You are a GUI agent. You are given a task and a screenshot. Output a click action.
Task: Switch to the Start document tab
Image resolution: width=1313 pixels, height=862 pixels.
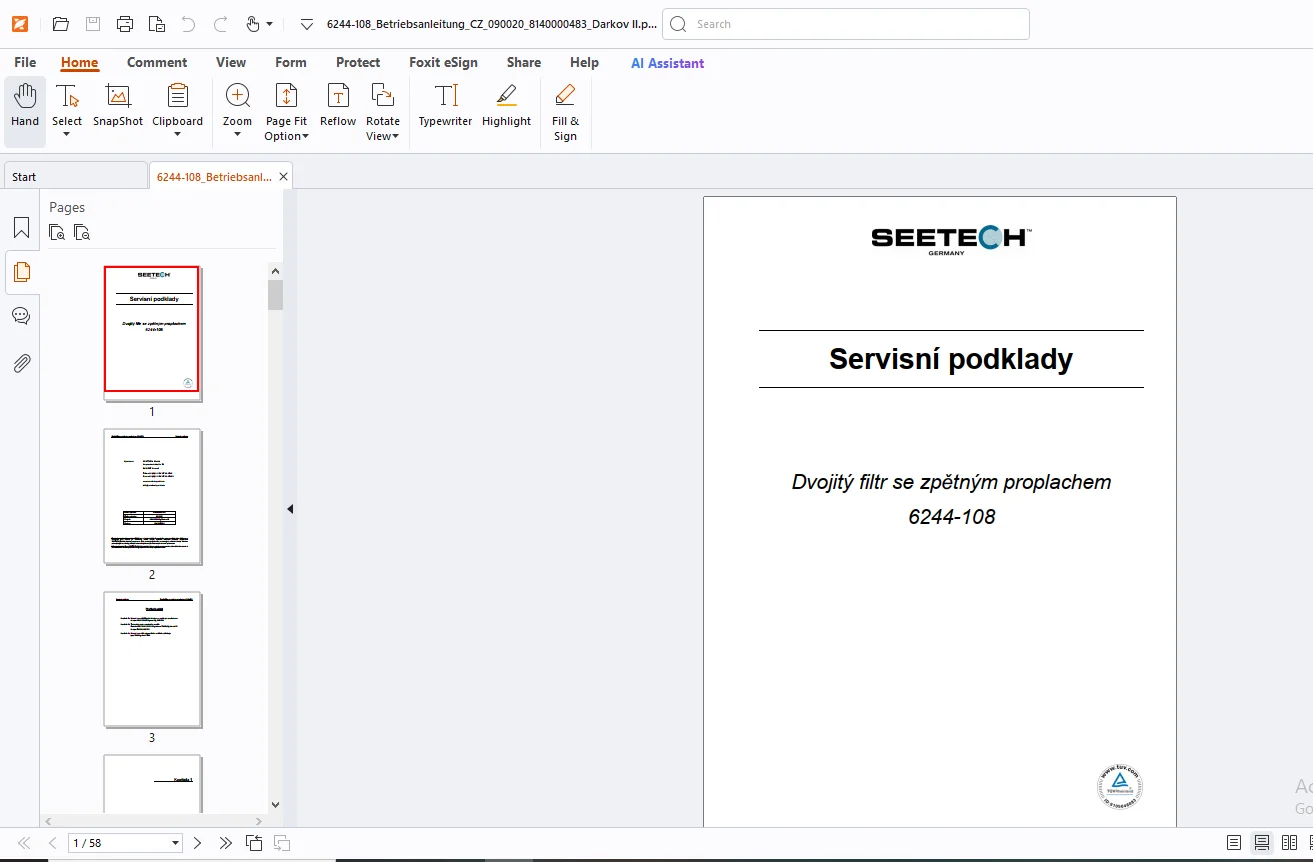[75, 177]
